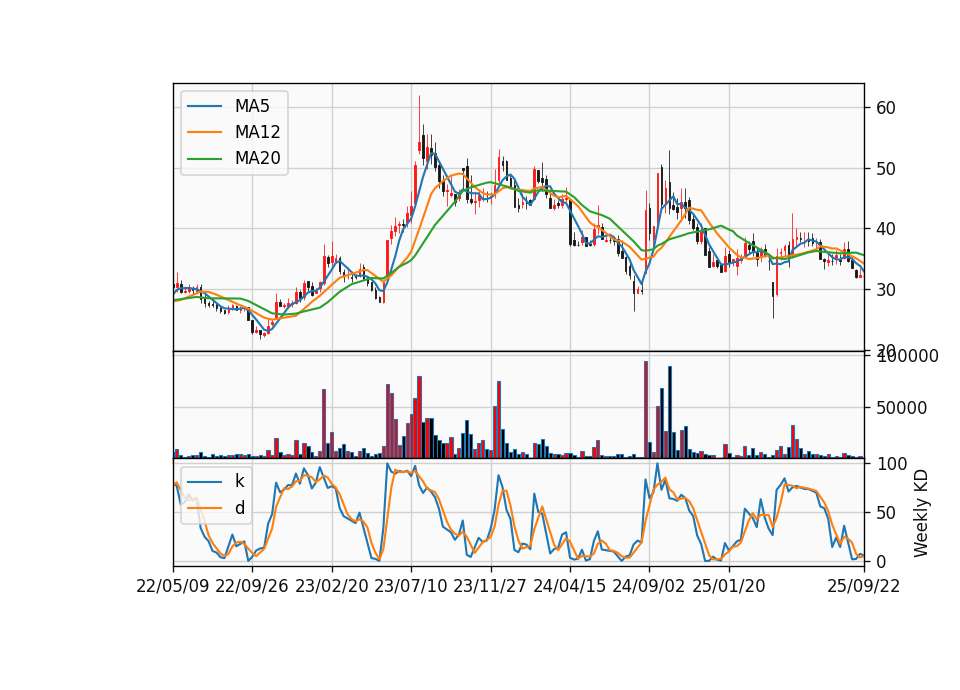The width and height of the screenshot is (960, 690).
Task: Click the 24/09/02 date tick label
Action: point(649,586)
